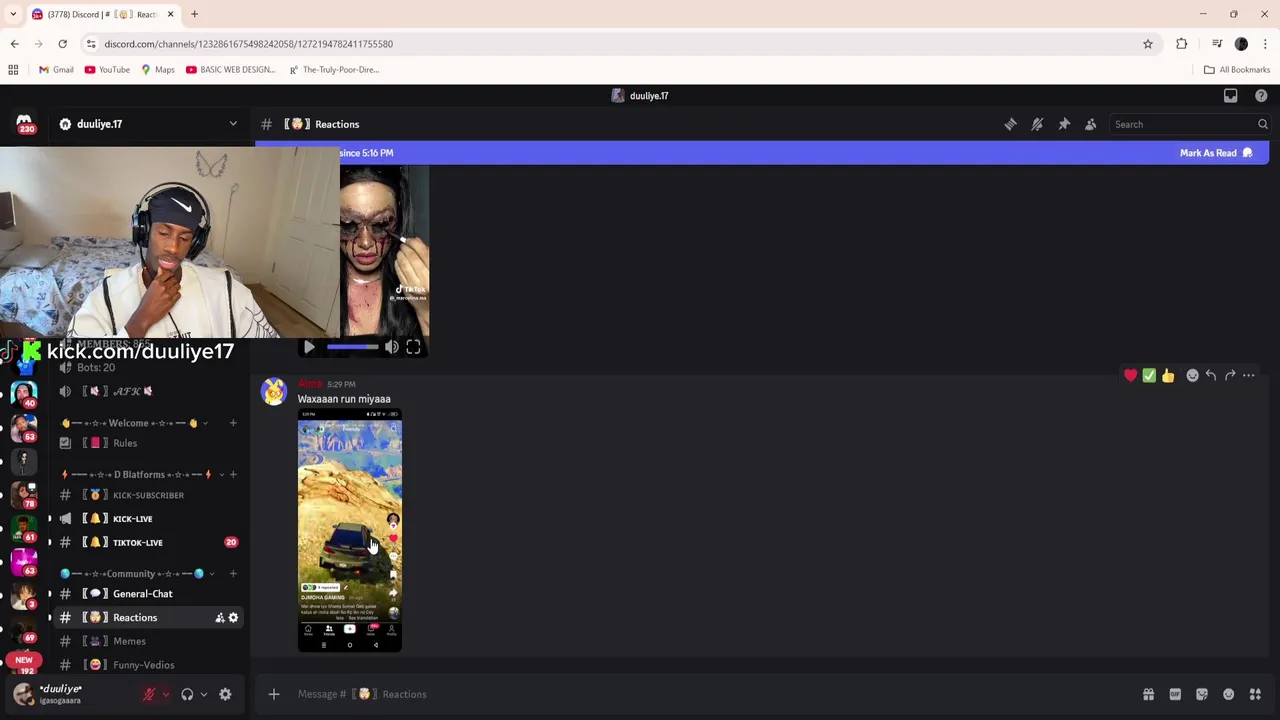Open the car game screenshot thumbnail
Screen dimensions: 1280x720
click(x=350, y=530)
